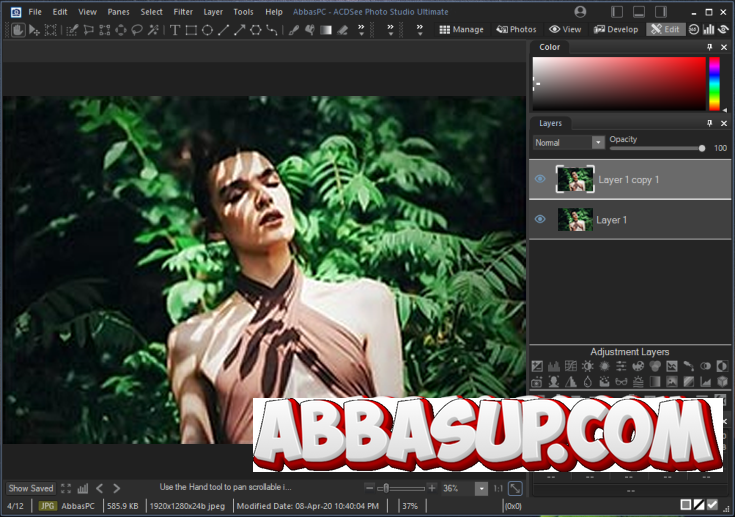
Task: Pick the Selection Brush tool
Action: tap(72, 30)
